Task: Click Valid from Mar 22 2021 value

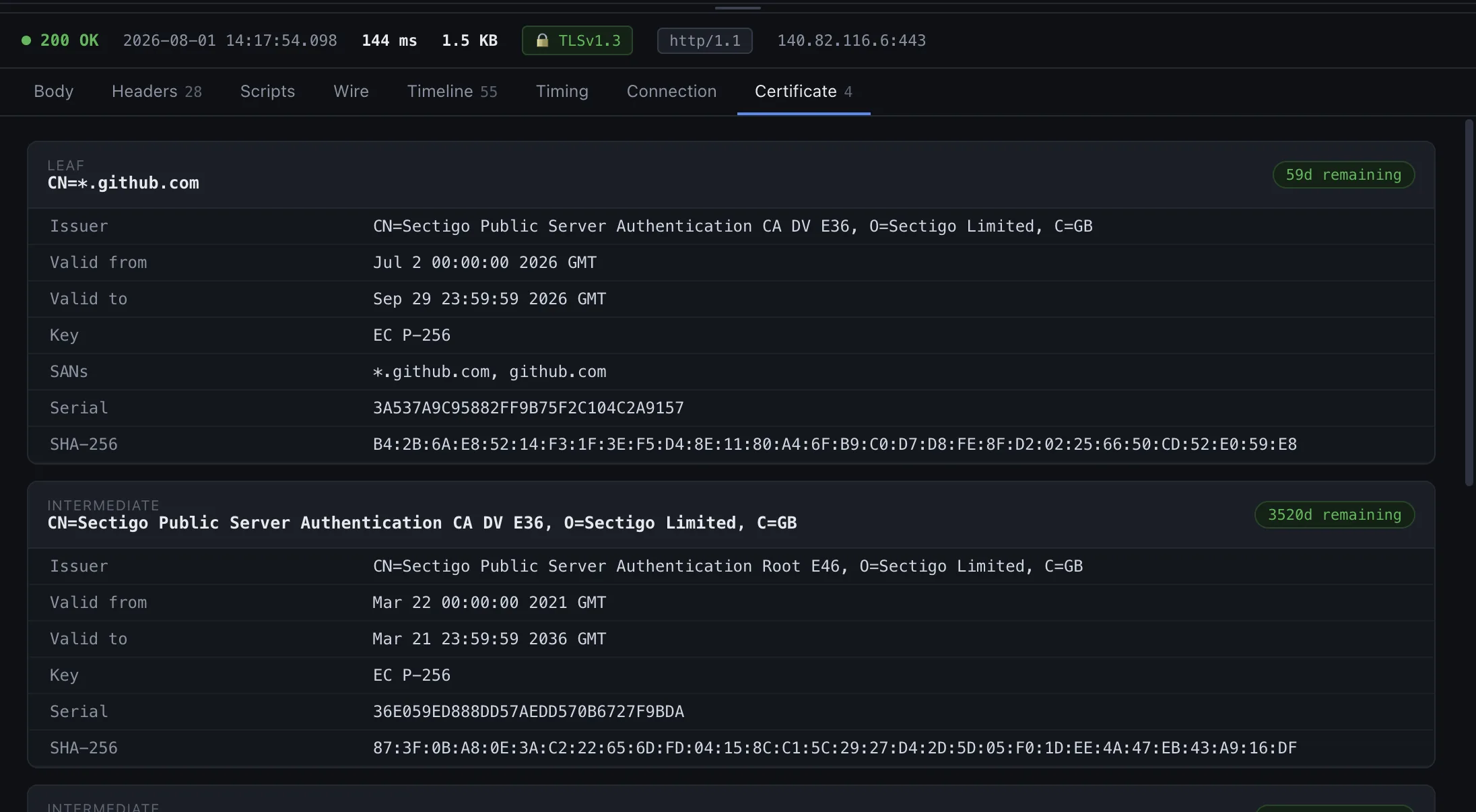Action: pos(490,603)
